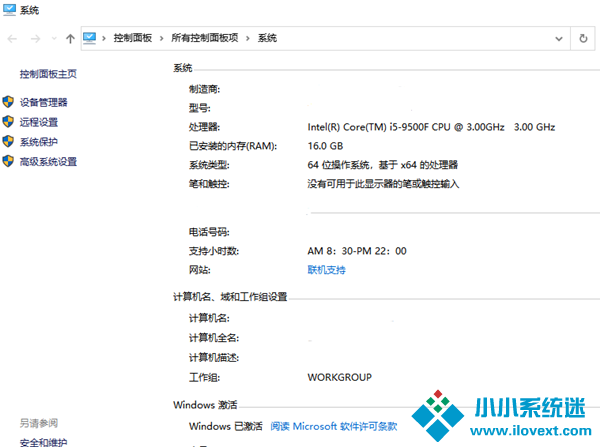Screen dimensions: 600x447
Task: Open 高级系统设置 from the sidebar
Action: pos(48,162)
